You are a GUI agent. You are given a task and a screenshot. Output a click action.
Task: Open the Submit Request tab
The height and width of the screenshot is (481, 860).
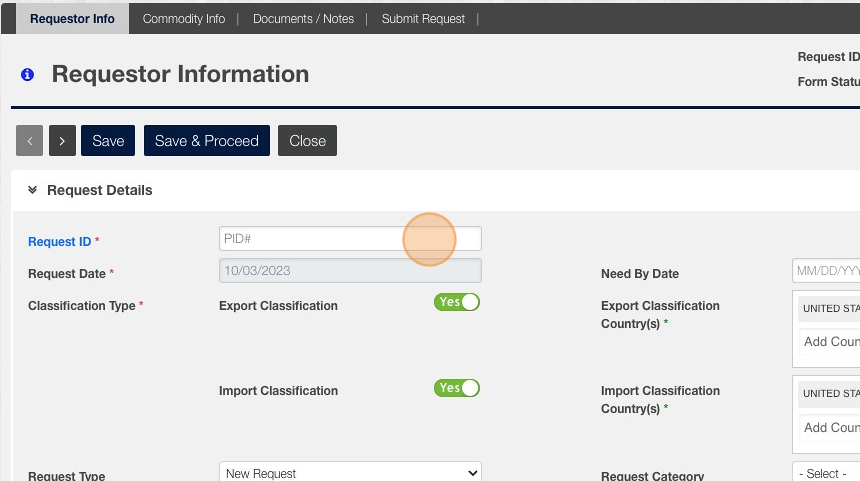[423, 19]
